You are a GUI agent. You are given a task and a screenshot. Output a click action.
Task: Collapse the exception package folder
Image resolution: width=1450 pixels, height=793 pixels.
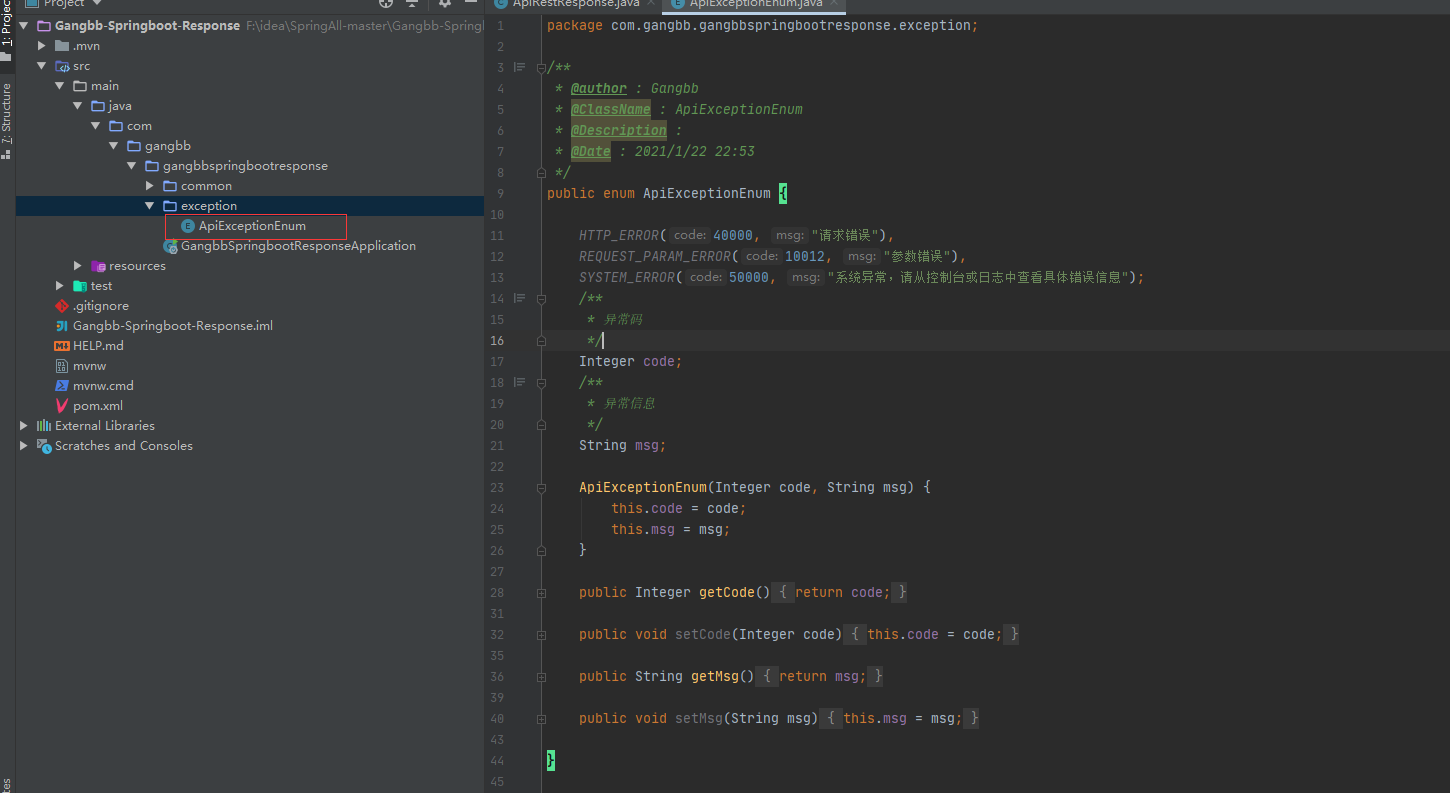click(150, 206)
